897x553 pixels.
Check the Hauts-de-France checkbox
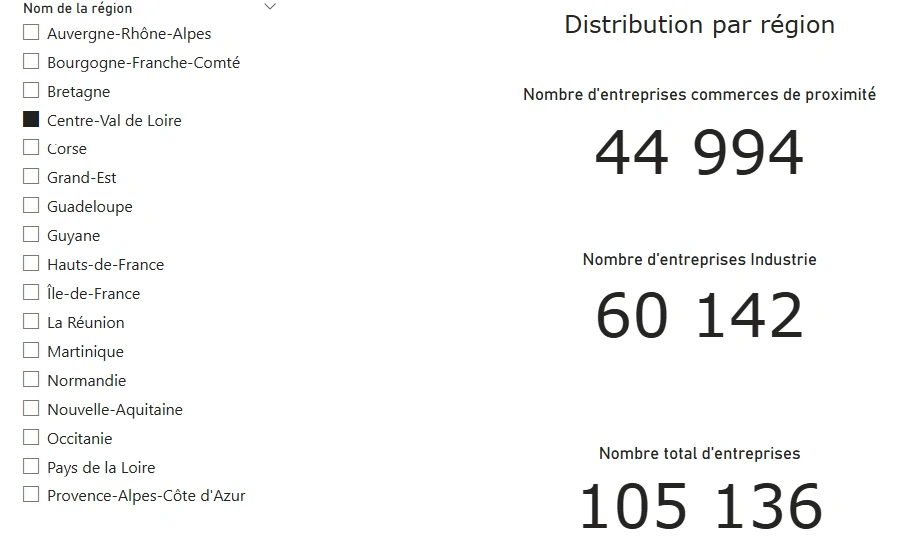click(31, 264)
